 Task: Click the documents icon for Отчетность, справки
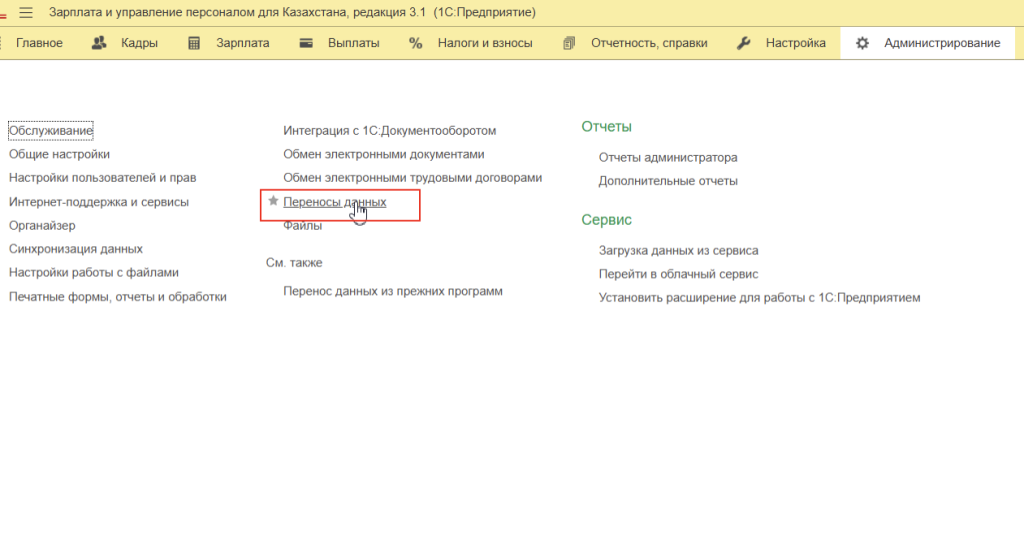570,43
